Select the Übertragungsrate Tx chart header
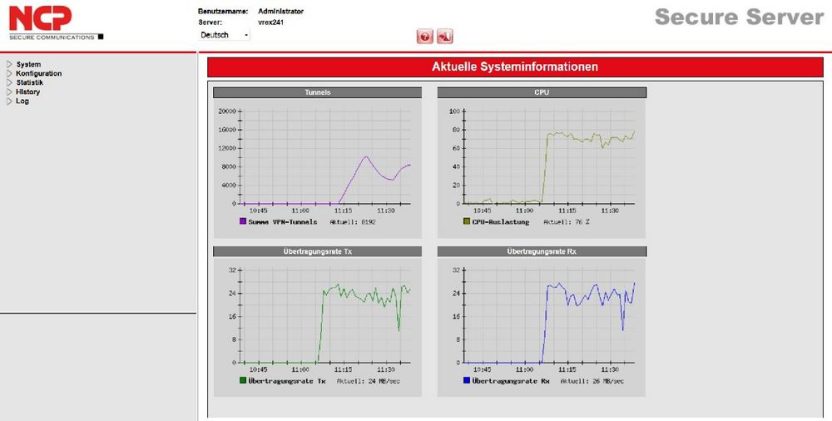This screenshot has height=421, width=832. [317, 251]
